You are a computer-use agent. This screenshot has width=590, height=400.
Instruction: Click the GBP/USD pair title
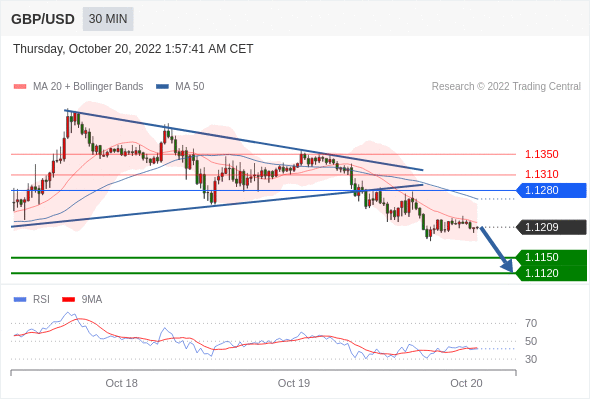[x=43, y=19]
